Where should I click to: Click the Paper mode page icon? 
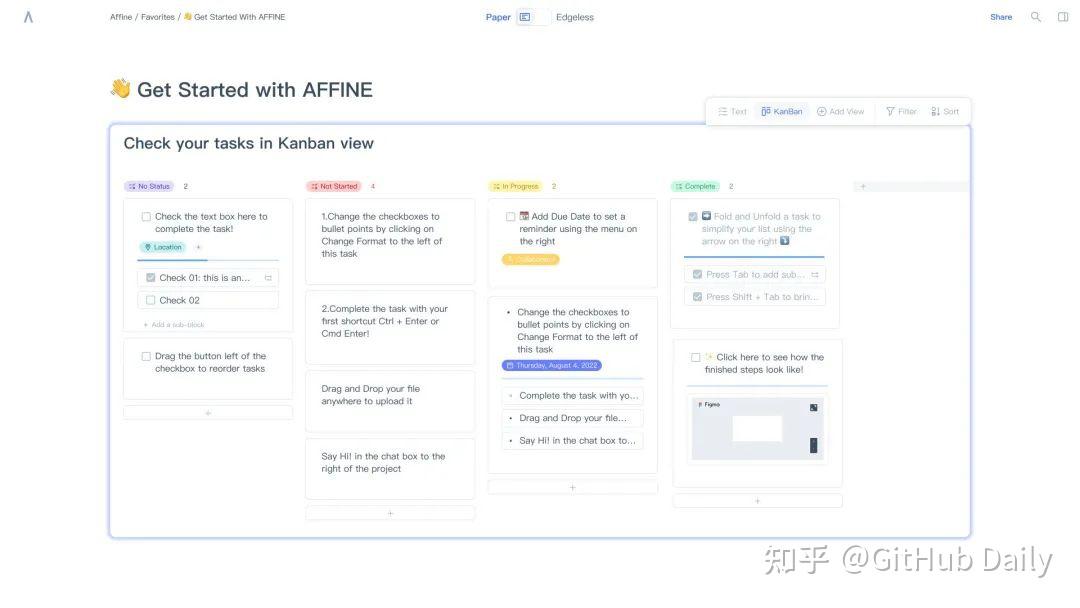525,17
